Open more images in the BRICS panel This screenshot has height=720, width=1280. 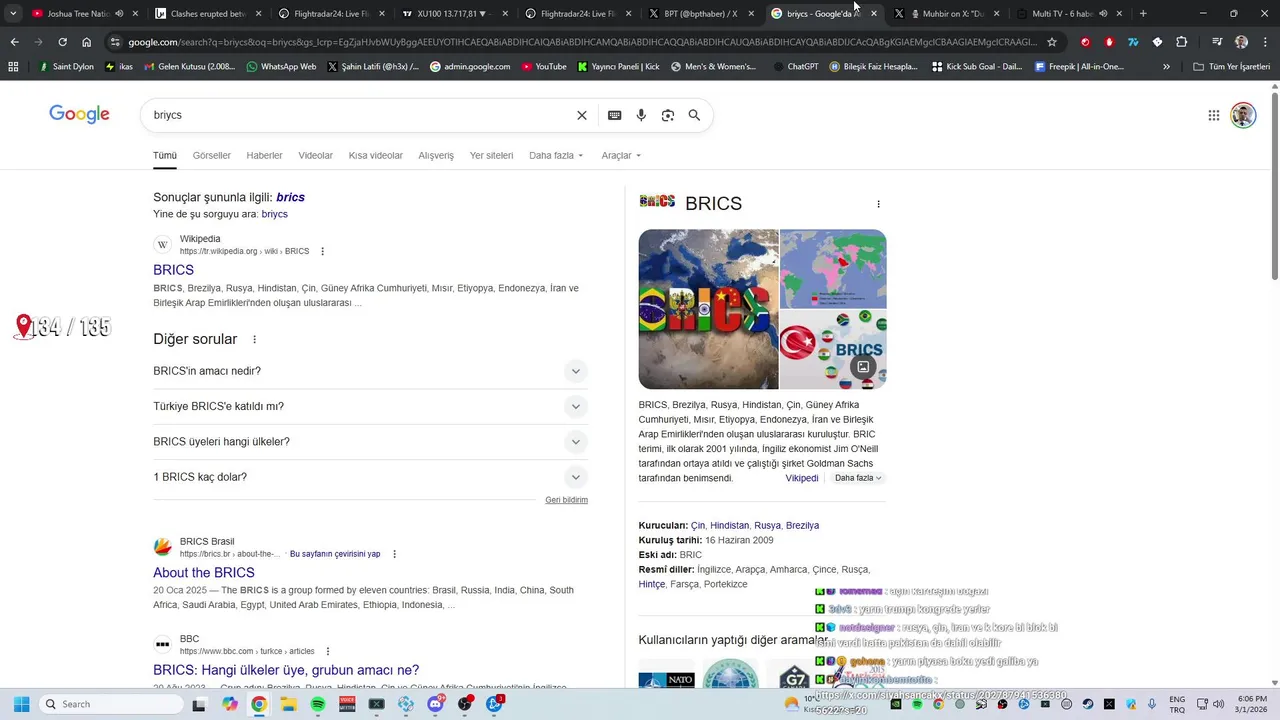tap(863, 367)
